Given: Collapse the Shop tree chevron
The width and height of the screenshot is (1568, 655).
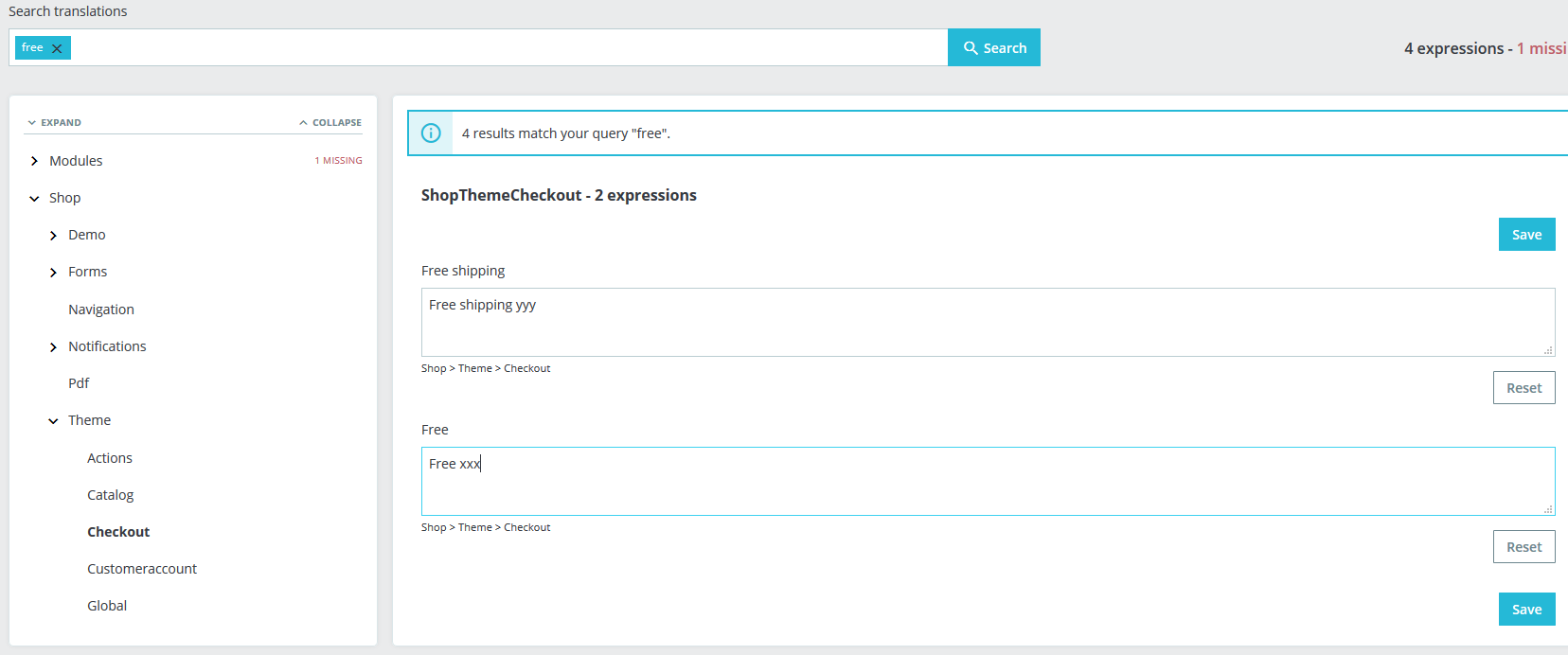Looking at the screenshot, I should click(34, 199).
